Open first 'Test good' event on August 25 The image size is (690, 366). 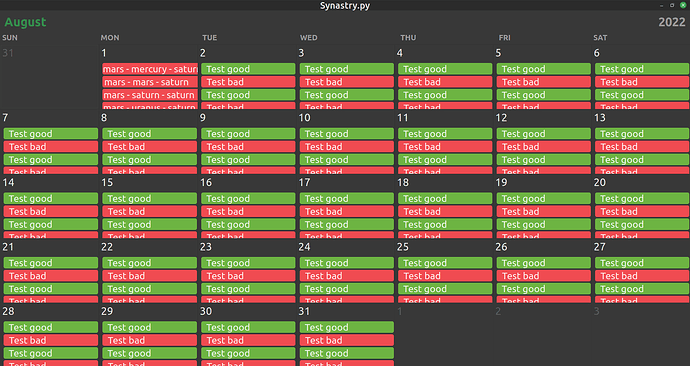445,263
